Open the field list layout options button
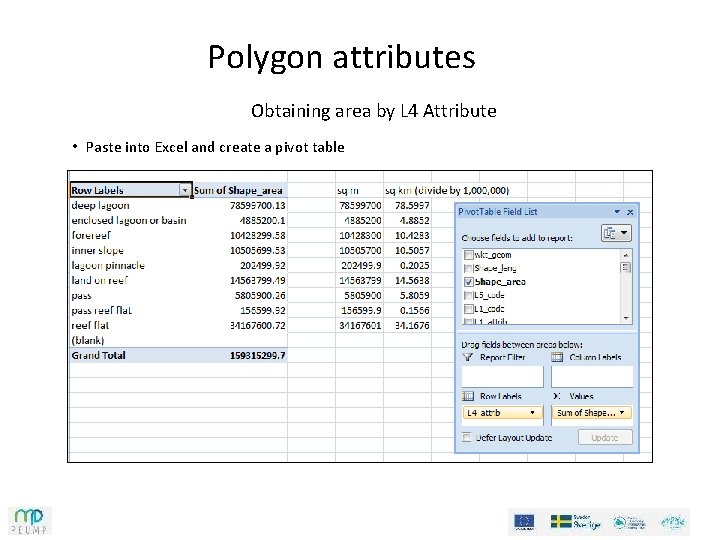 click(x=616, y=233)
